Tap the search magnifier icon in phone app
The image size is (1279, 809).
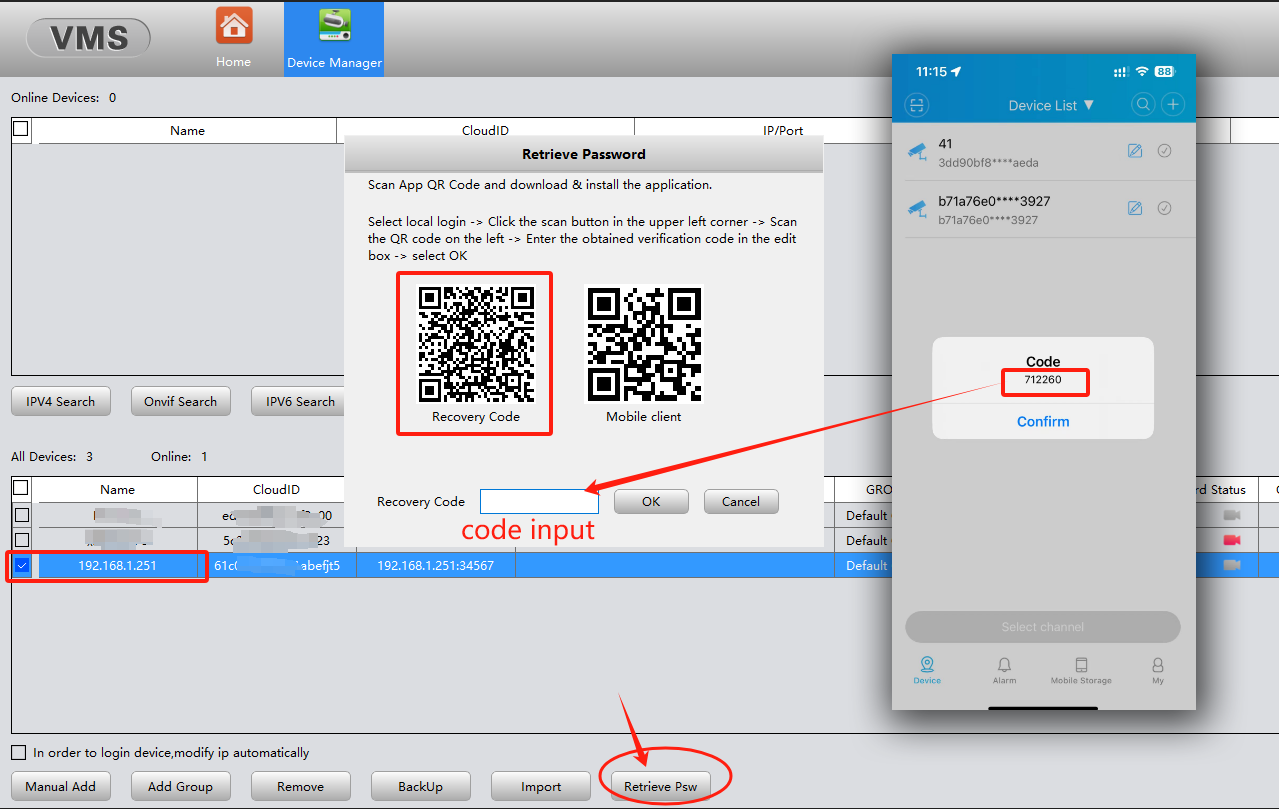pos(1143,104)
